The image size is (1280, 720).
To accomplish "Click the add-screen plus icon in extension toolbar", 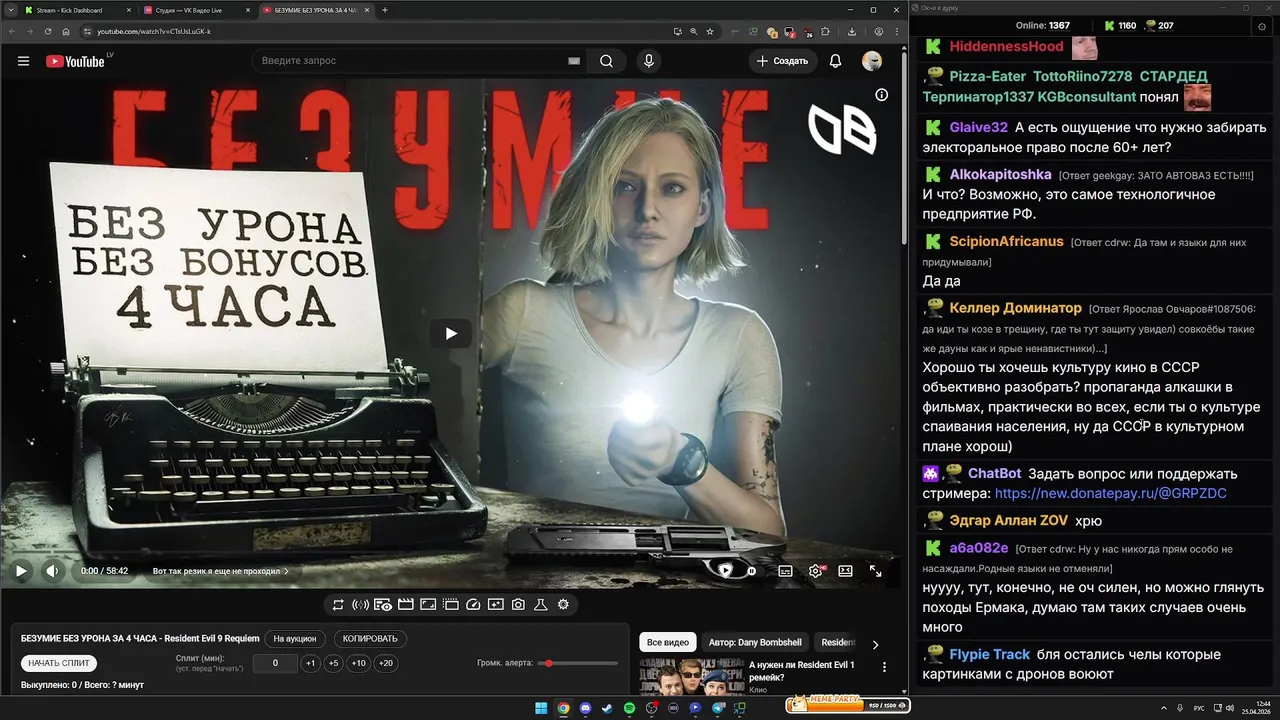I will point(495,604).
